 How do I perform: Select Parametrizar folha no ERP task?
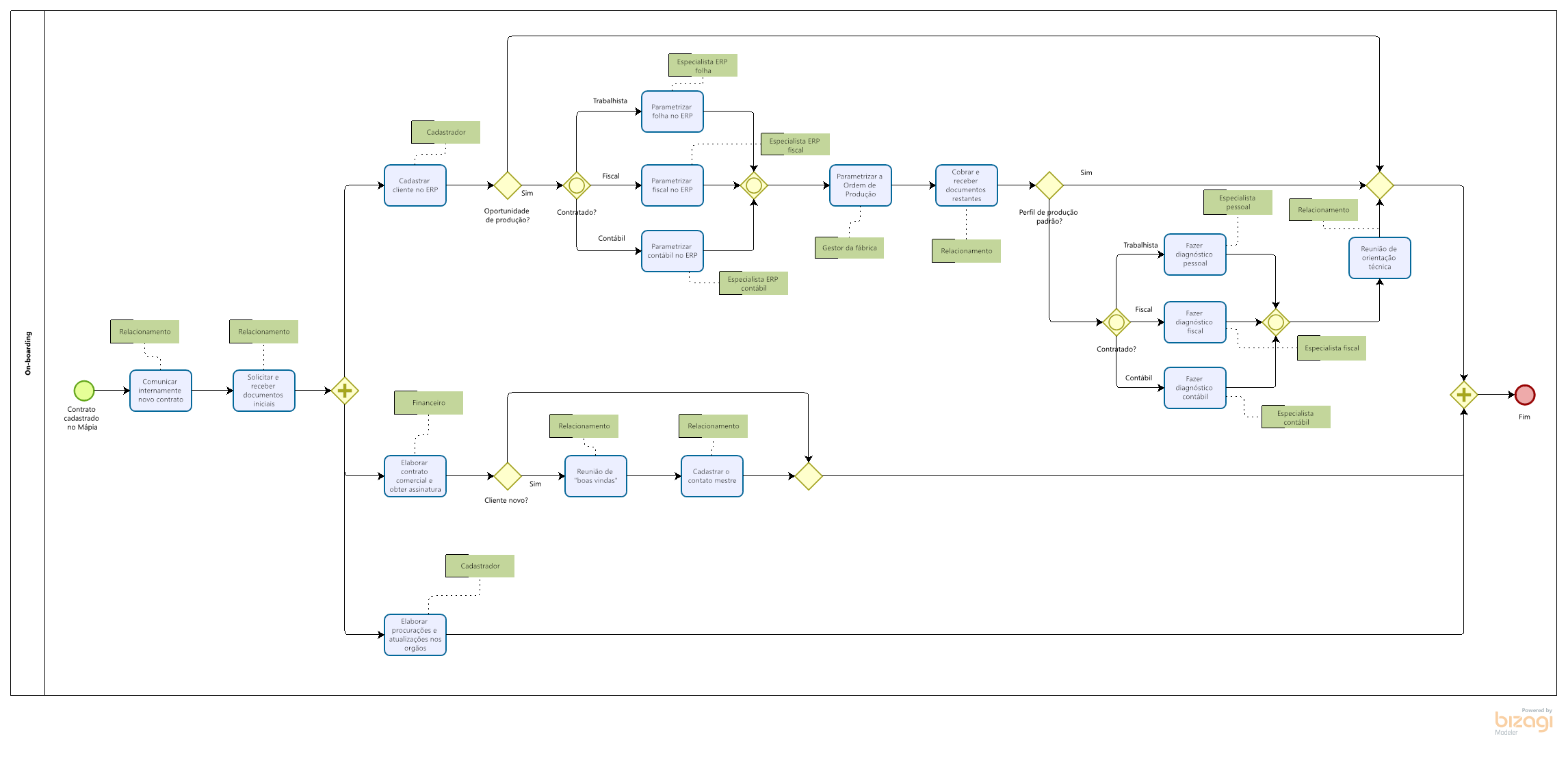(x=672, y=112)
